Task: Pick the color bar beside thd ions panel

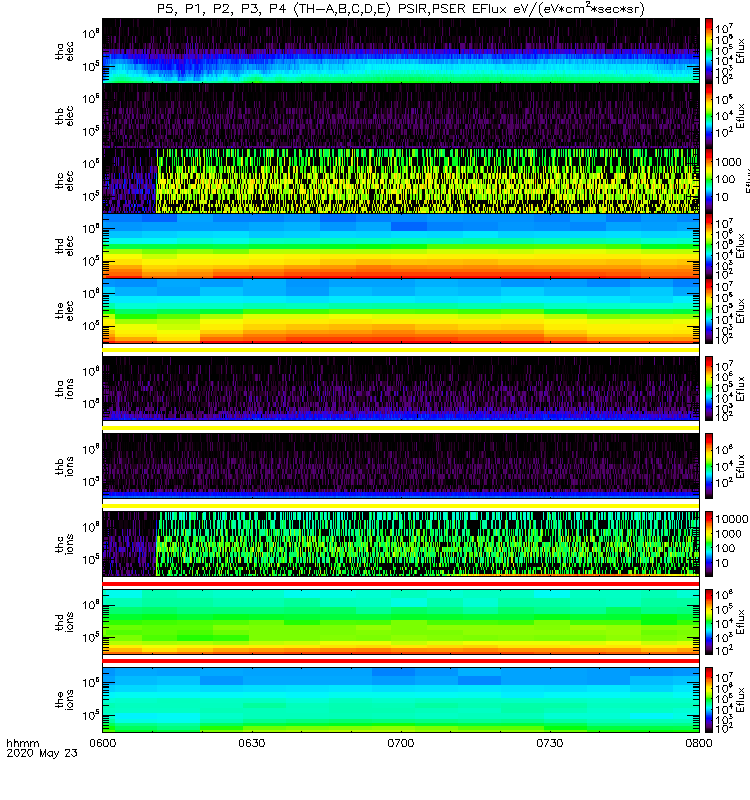Action: [x=709, y=622]
